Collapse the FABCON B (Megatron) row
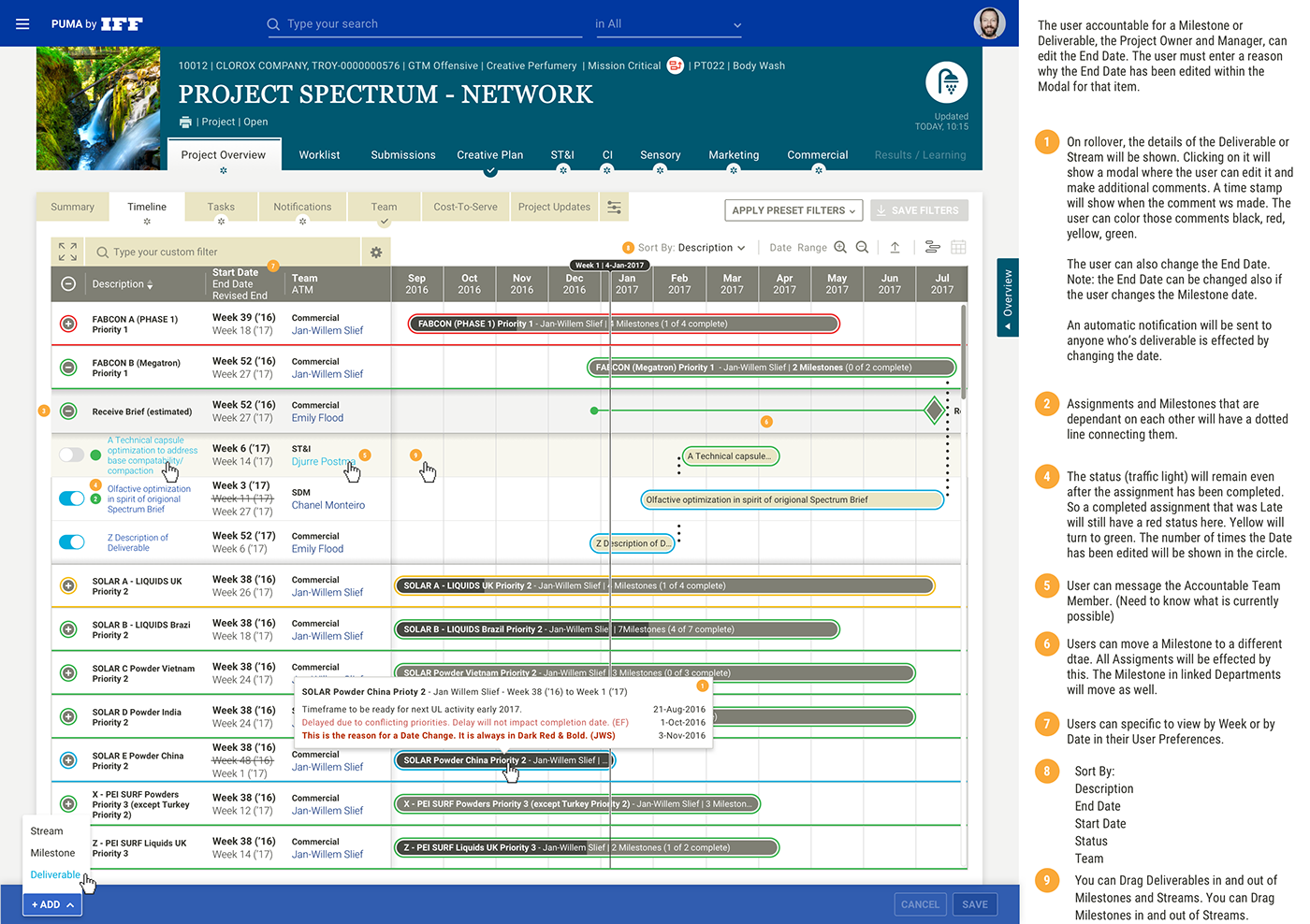1310x924 pixels. 68,368
